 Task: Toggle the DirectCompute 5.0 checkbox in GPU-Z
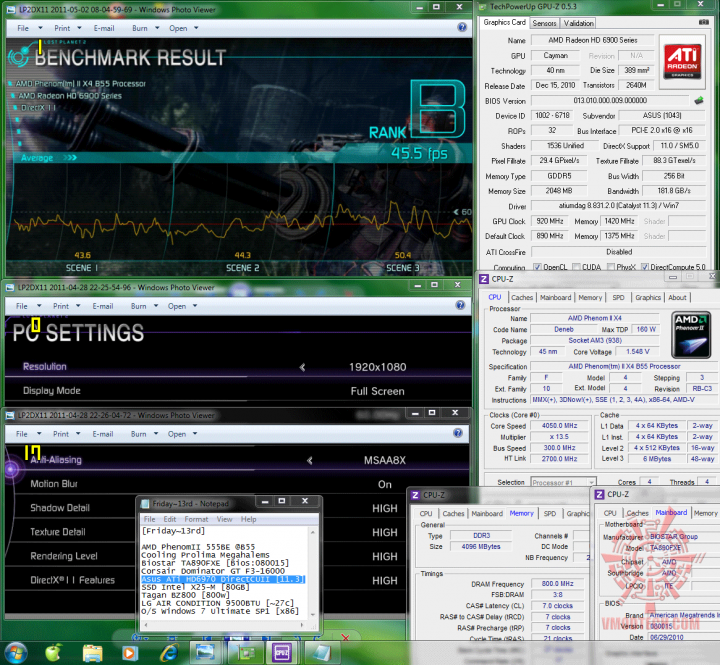[645, 267]
